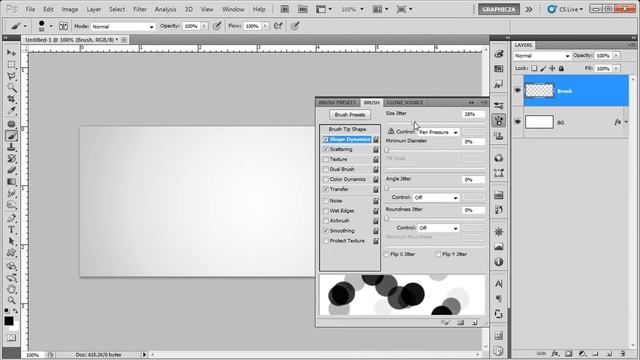Open the Layer menu
Screen dimensions: 640x360
[93, 9]
